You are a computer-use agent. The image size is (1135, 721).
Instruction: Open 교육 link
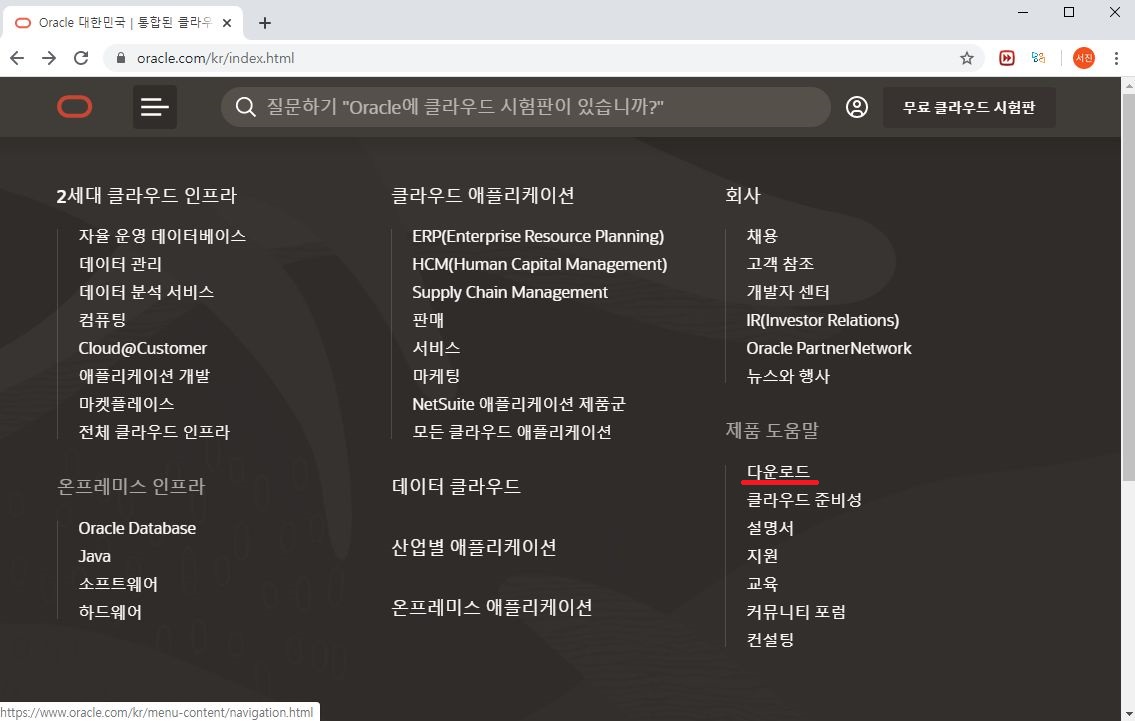(x=762, y=584)
